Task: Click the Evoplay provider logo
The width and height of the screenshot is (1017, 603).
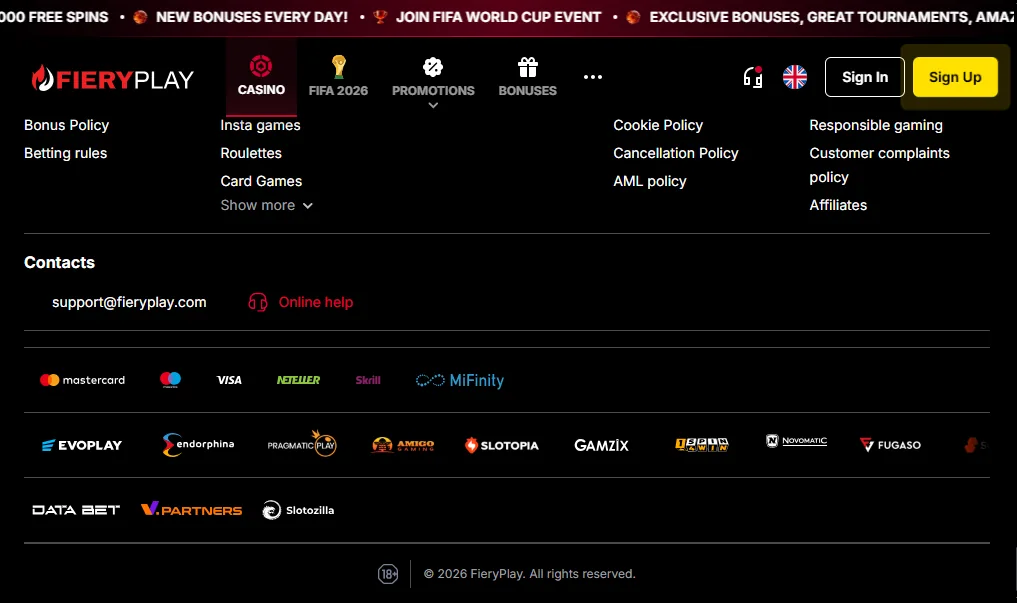Action: point(82,445)
